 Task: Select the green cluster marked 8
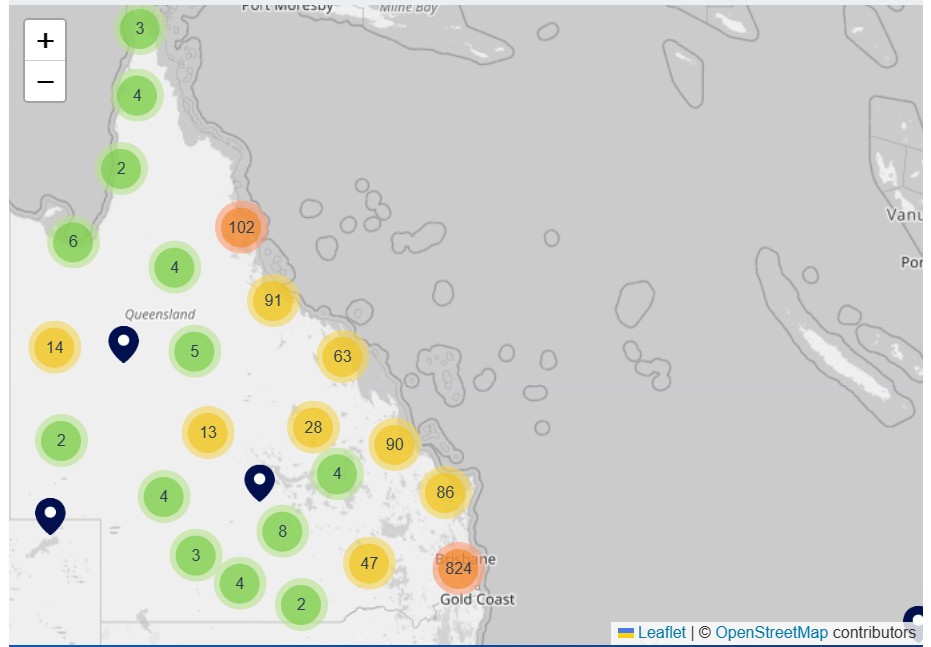(x=283, y=531)
